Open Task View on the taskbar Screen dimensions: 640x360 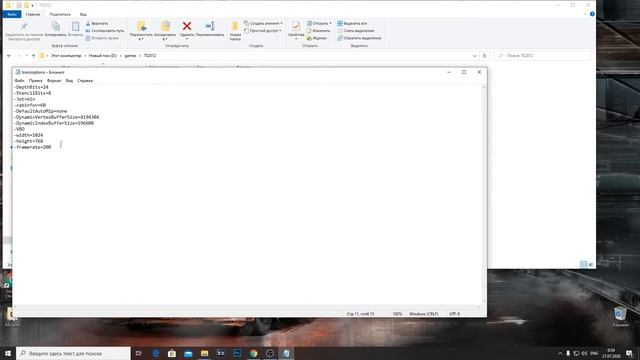[139, 353]
